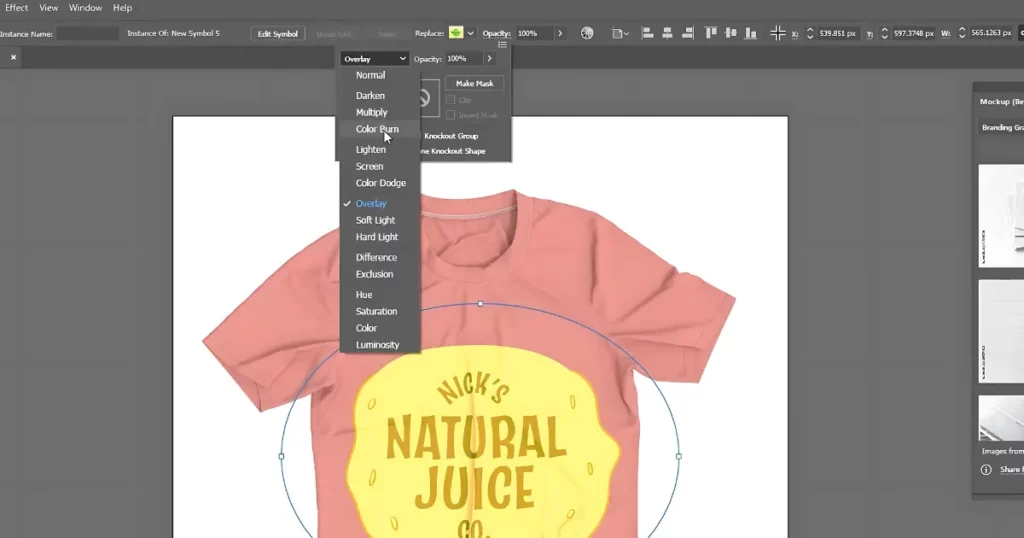Select the Hue blend mode
The width and height of the screenshot is (1024, 538).
(379, 294)
